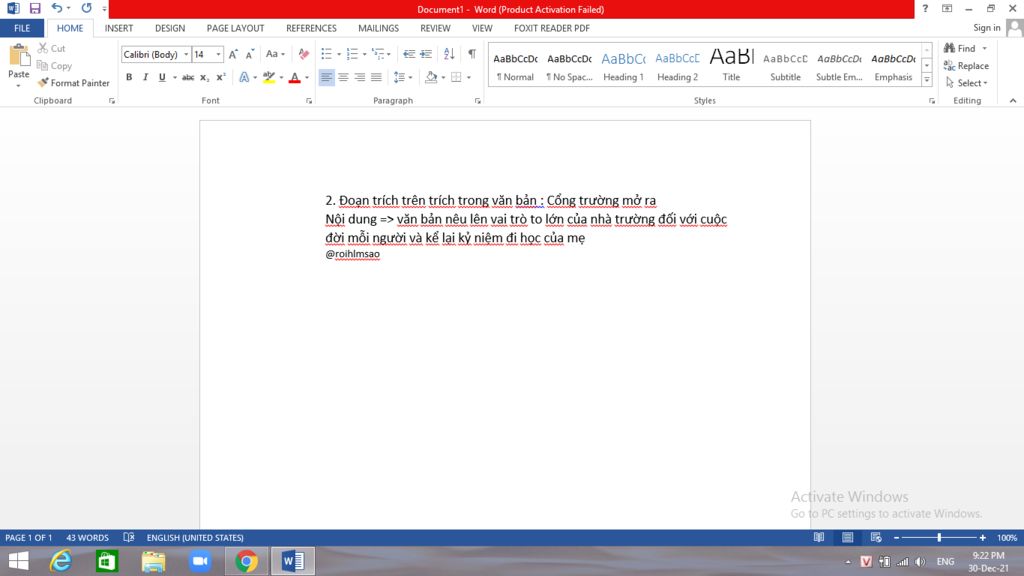1024x576 pixels.
Task: Click Sign in link
Action: pyautogui.click(x=986, y=27)
